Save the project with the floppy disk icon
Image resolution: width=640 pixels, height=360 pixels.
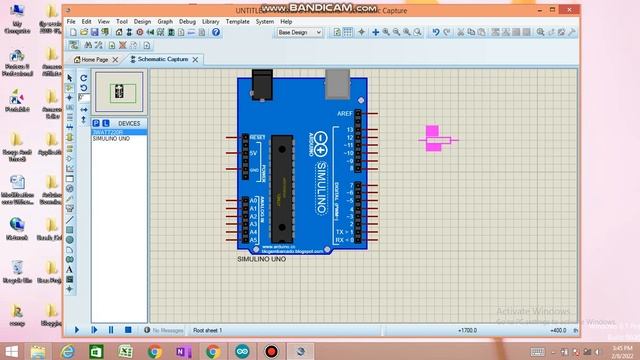tap(95, 32)
